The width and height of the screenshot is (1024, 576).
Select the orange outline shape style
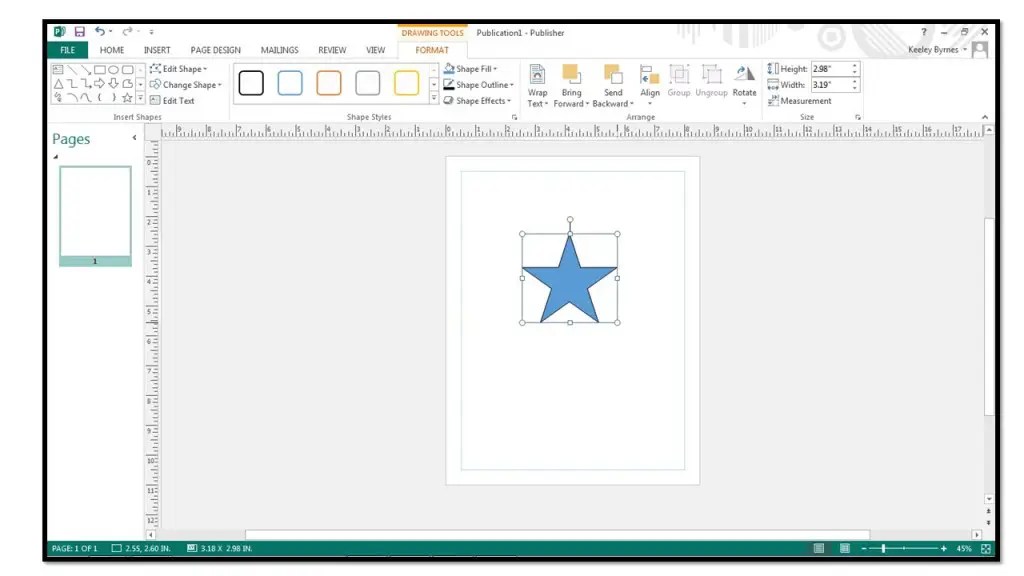329,83
